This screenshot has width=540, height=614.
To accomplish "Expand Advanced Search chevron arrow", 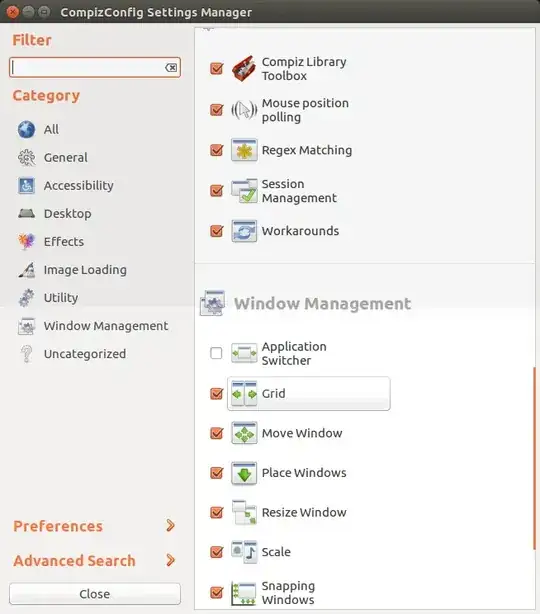I will [170, 560].
